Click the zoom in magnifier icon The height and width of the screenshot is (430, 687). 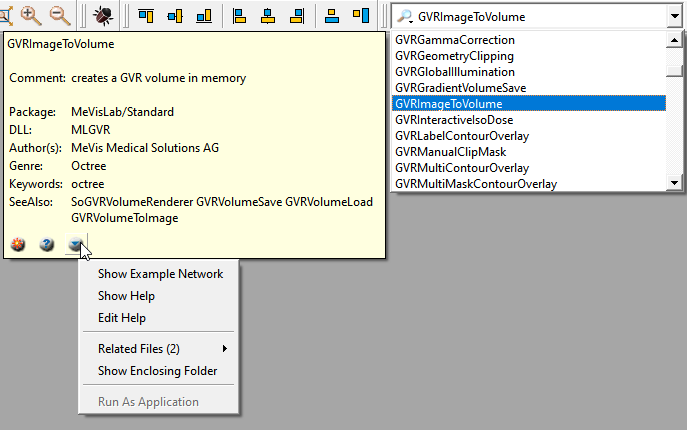30,15
